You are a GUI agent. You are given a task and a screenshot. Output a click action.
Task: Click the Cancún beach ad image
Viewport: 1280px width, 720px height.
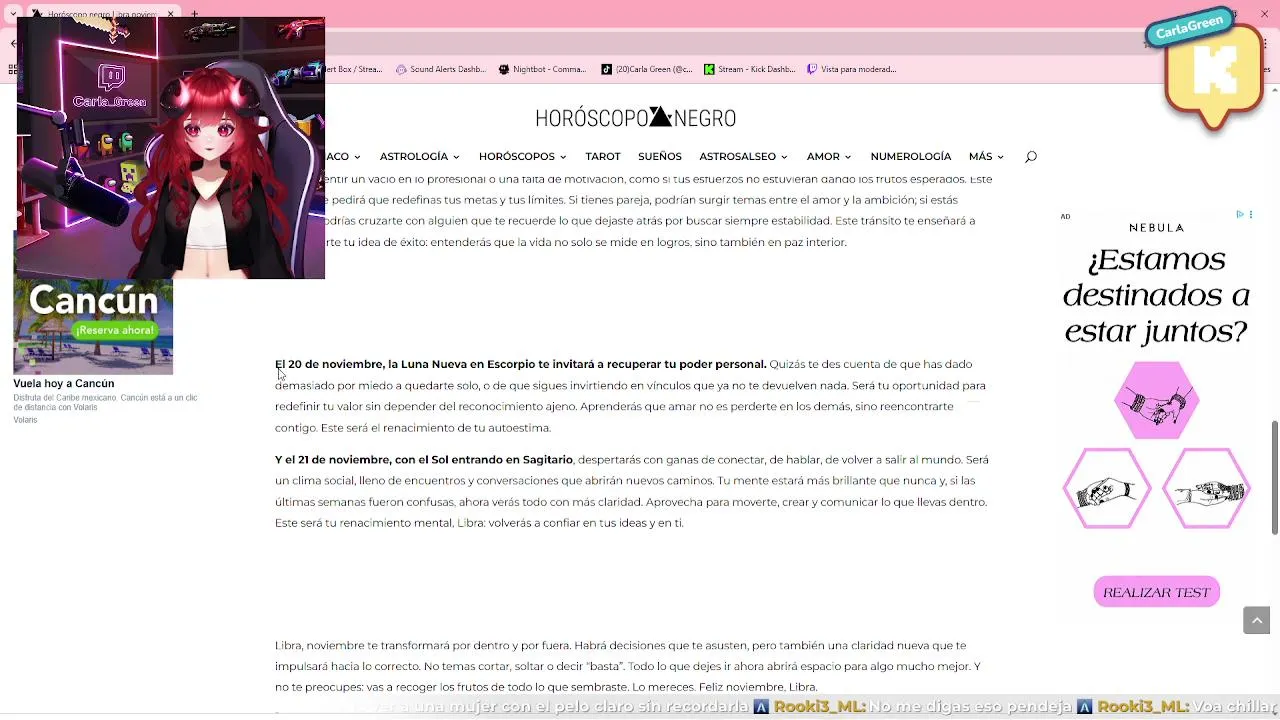tap(93, 327)
